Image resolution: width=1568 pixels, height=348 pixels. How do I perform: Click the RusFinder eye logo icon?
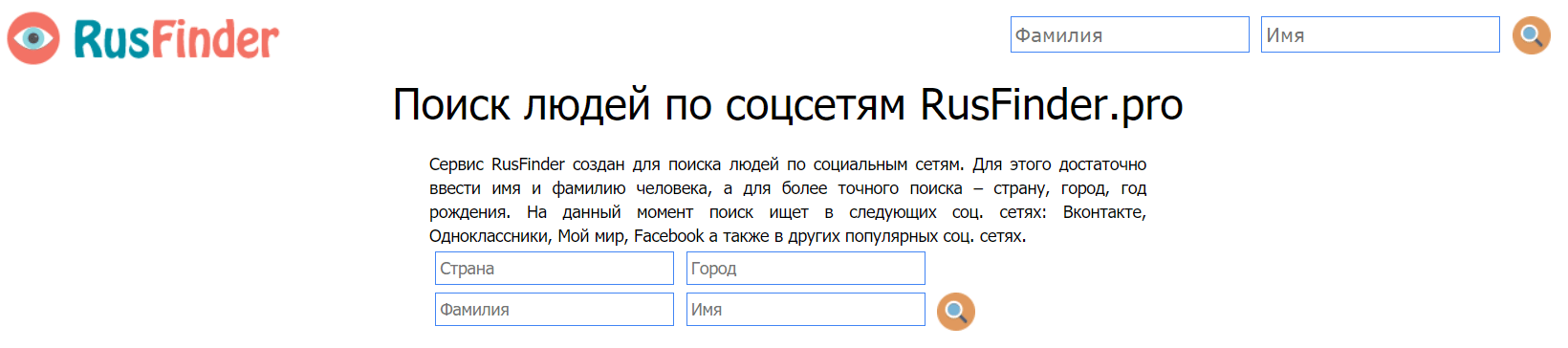[33, 38]
